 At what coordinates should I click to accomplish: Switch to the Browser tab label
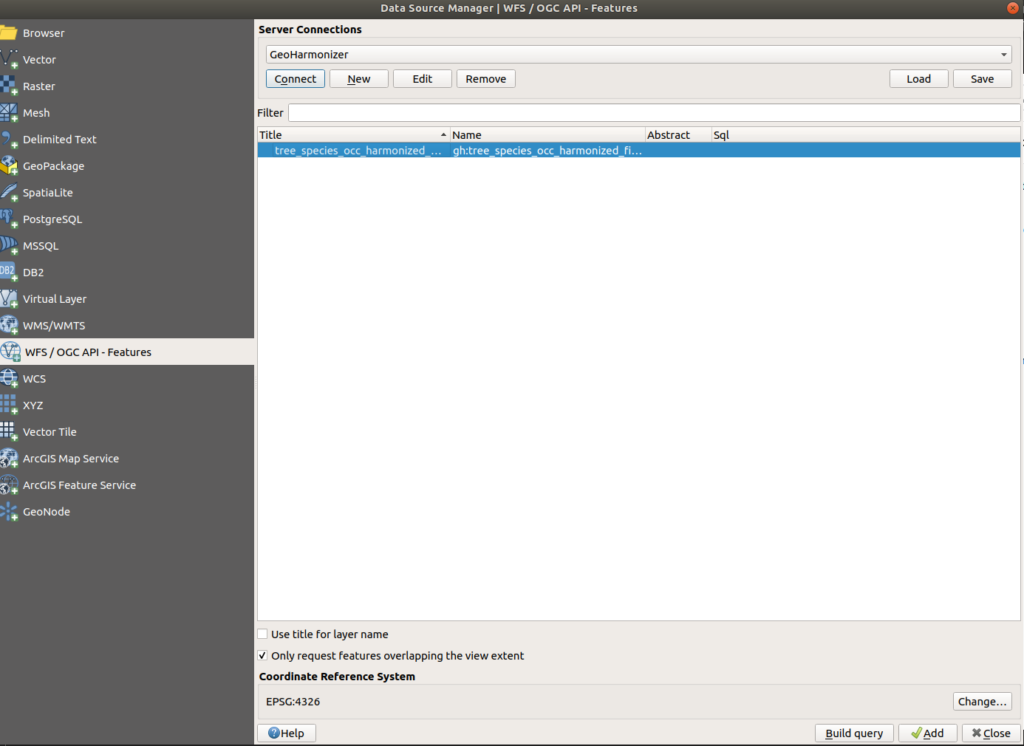44,33
